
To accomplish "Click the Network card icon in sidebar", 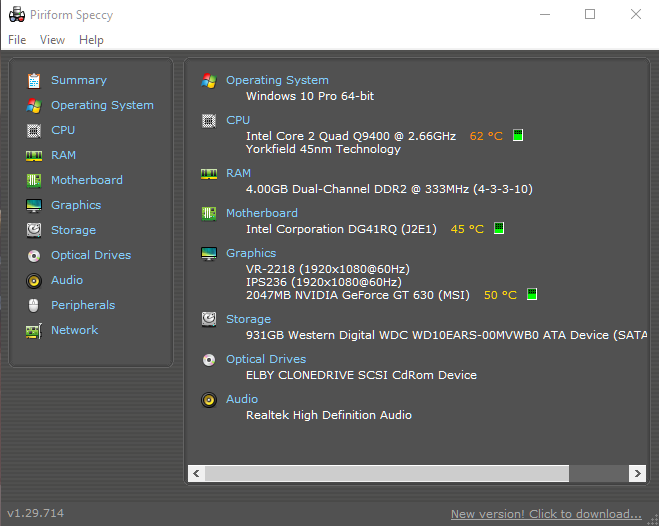I will click(x=34, y=331).
